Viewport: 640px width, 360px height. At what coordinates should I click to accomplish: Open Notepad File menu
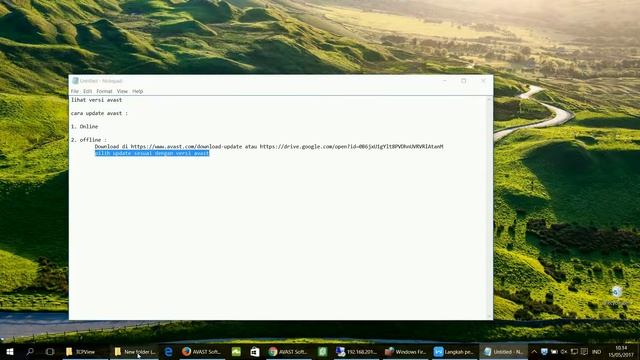(75, 91)
